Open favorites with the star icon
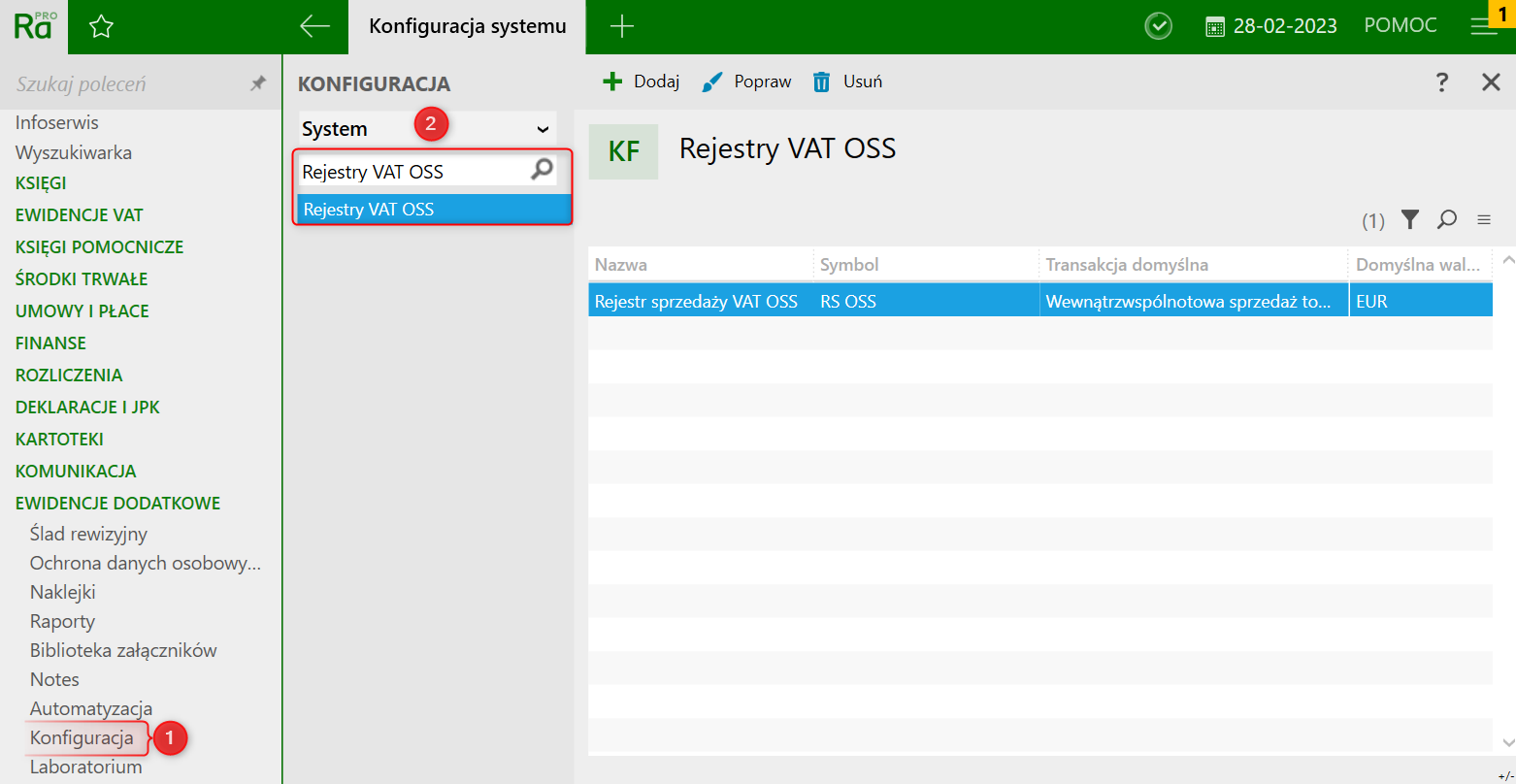This screenshot has height=784, width=1516. tap(101, 27)
